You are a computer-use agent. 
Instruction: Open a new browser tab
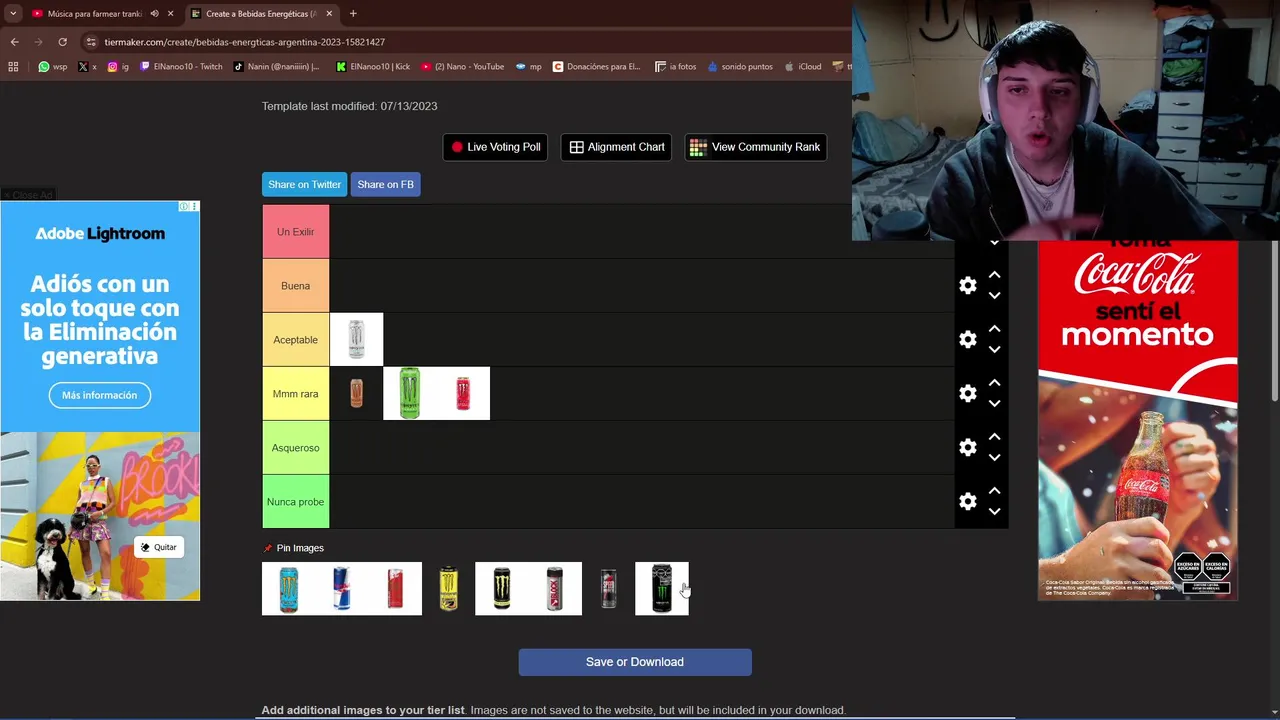tap(353, 14)
